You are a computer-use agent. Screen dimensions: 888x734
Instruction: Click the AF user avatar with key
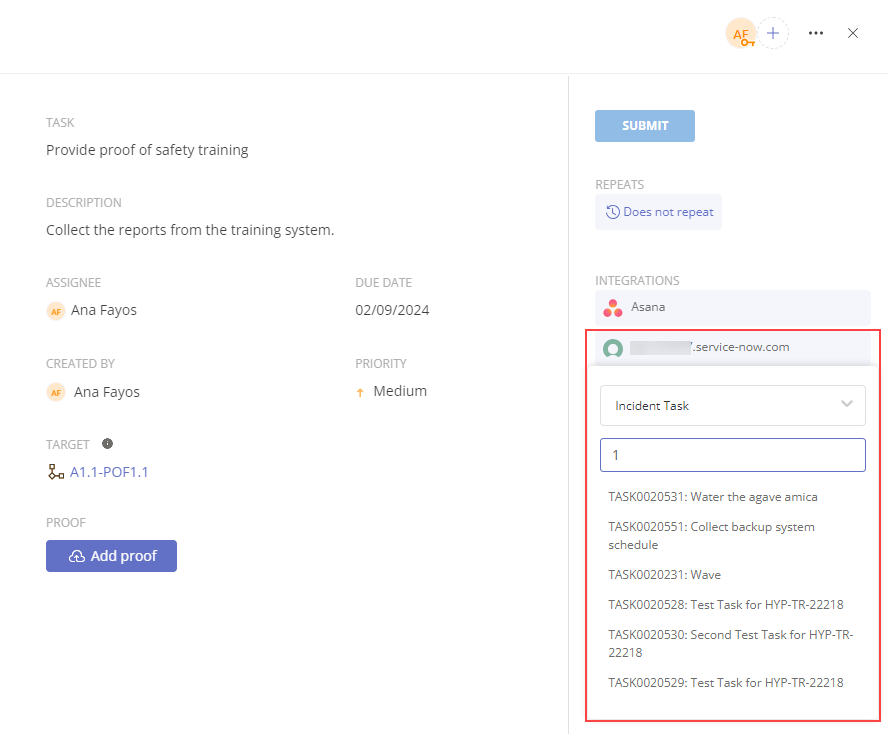point(741,33)
